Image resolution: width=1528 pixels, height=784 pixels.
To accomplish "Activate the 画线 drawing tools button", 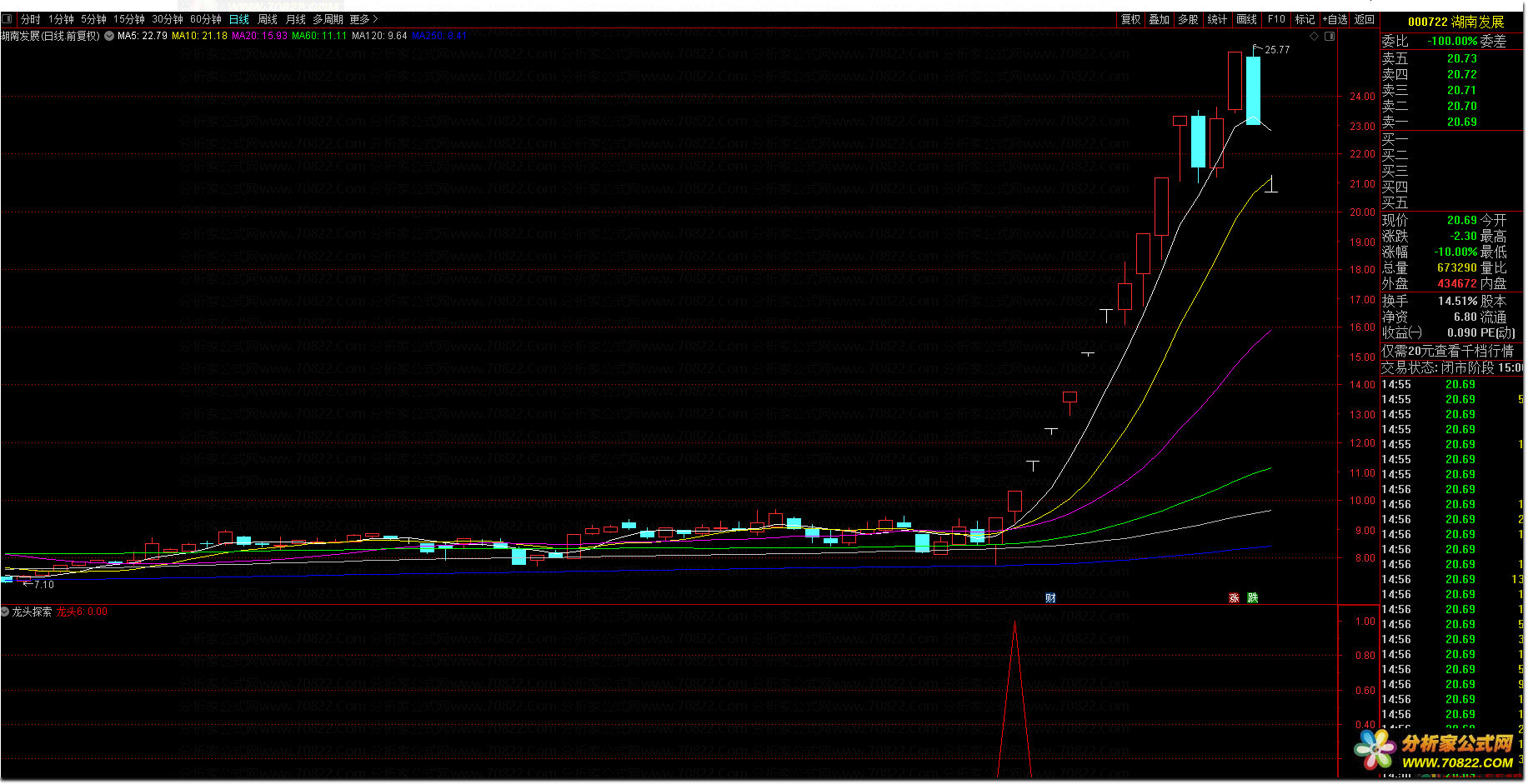I will pos(1246,19).
